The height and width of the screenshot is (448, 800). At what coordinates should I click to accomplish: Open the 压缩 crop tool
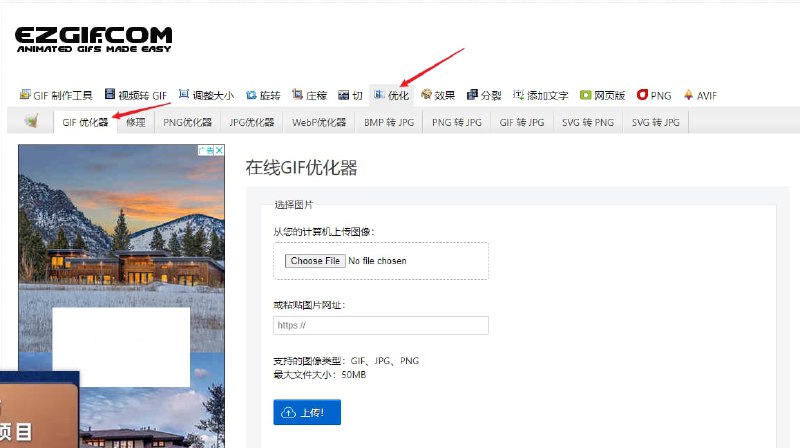click(309, 95)
